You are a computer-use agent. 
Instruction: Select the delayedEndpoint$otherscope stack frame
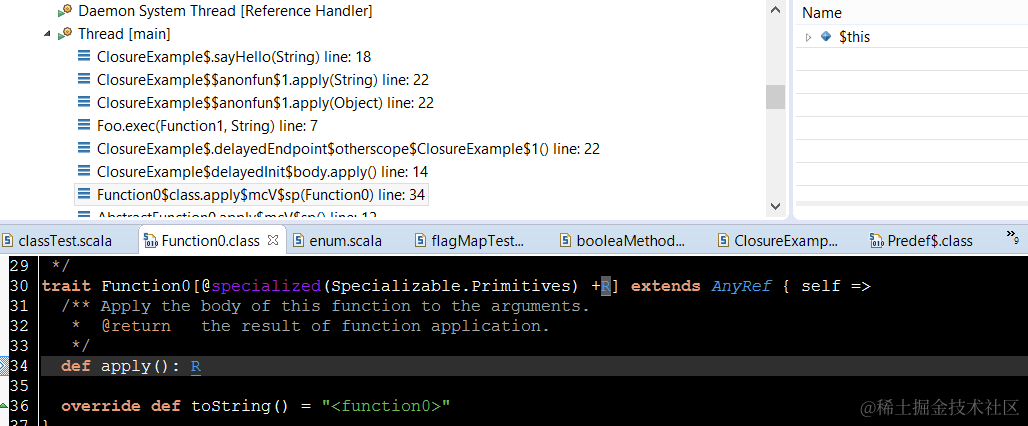[x=347, y=149]
